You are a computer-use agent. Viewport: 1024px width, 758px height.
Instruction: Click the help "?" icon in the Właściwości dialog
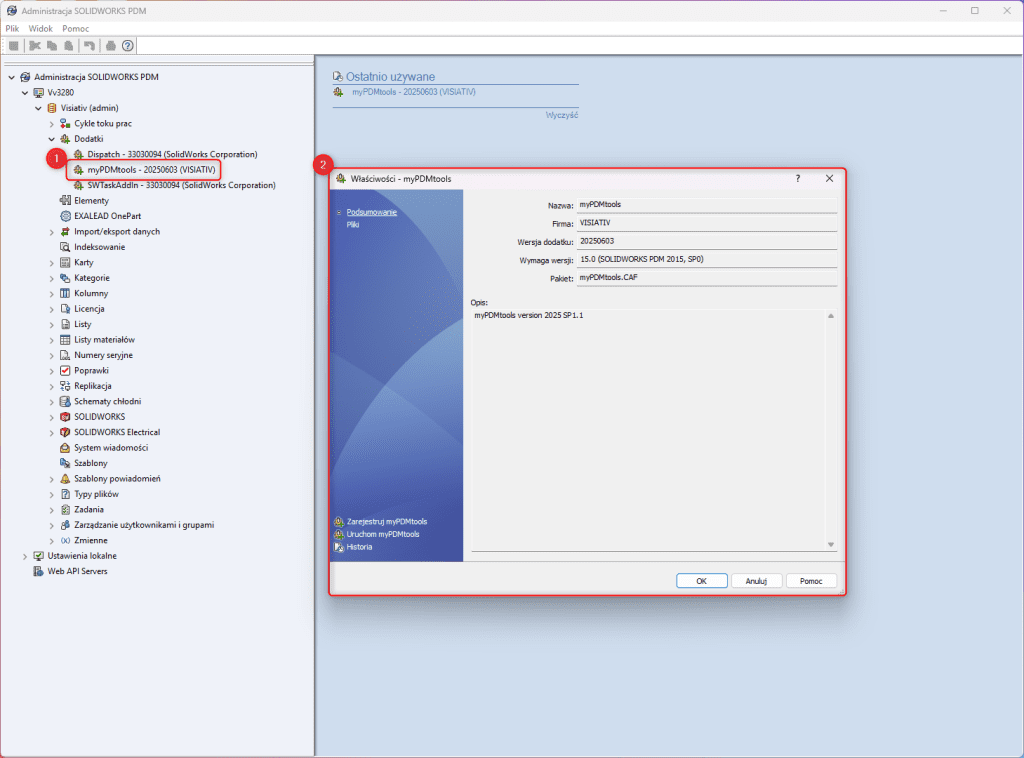pyautogui.click(x=797, y=178)
